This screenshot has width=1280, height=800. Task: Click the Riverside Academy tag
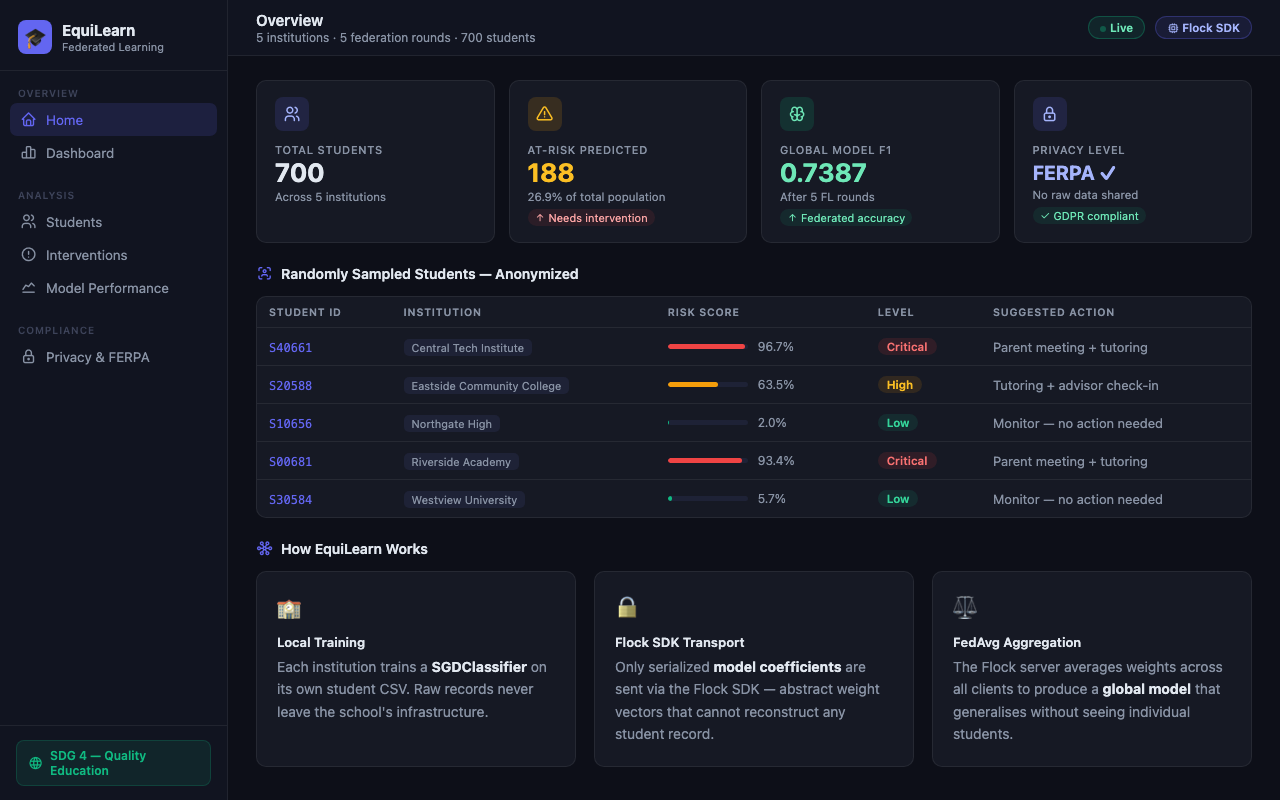click(461, 462)
